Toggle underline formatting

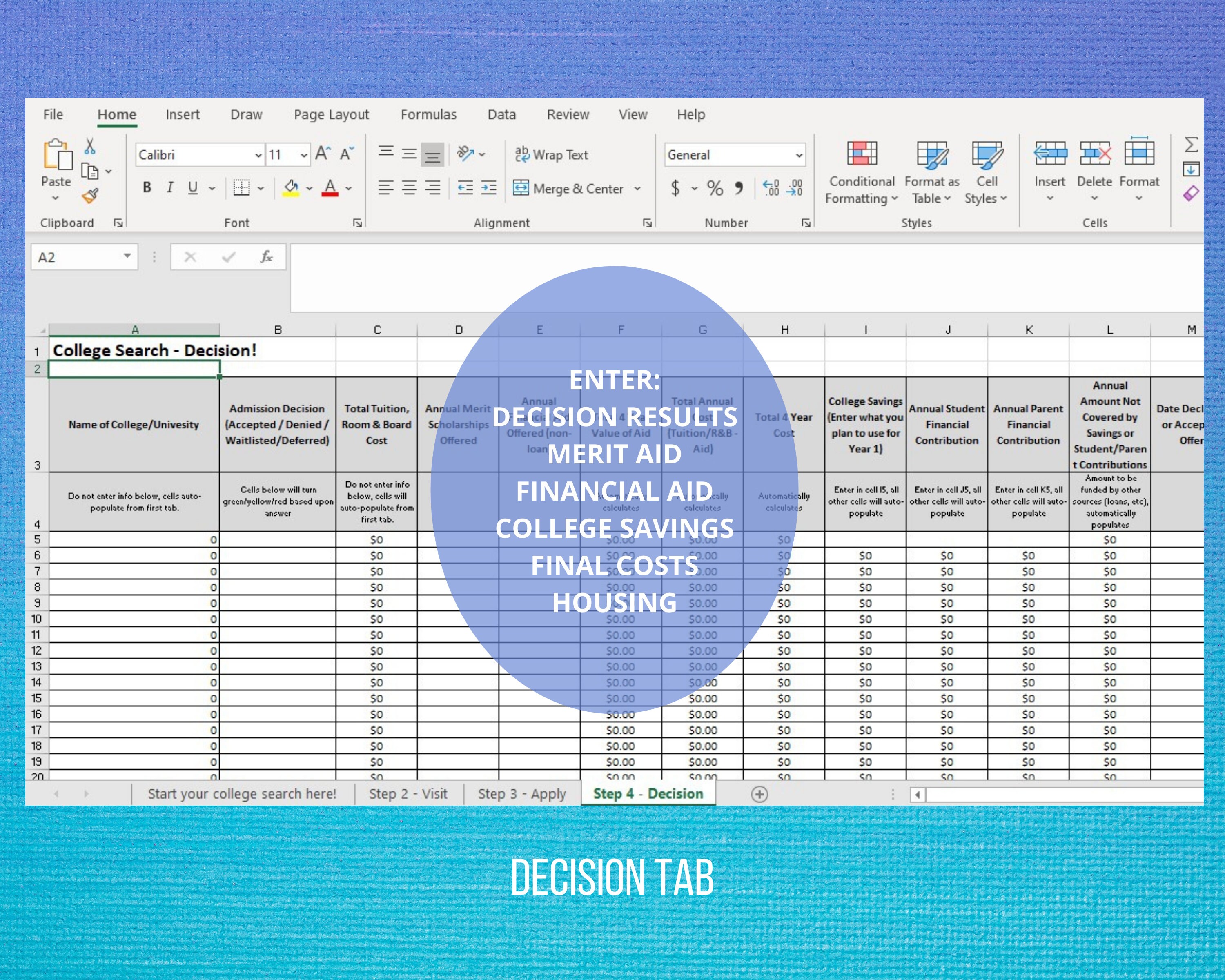pyautogui.click(x=192, y=187)
